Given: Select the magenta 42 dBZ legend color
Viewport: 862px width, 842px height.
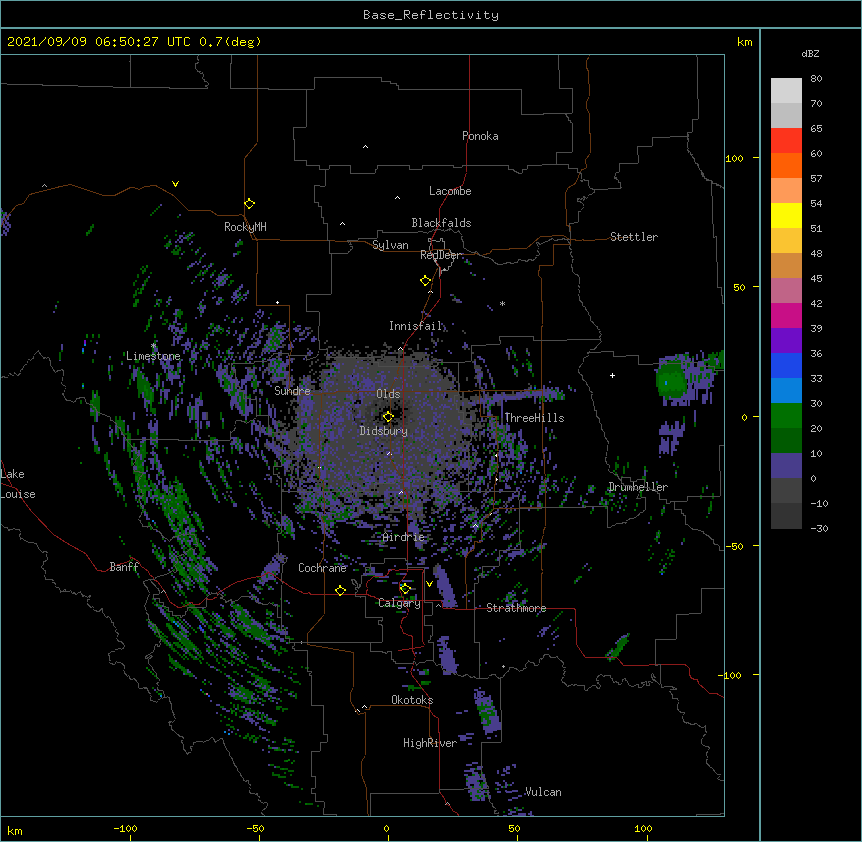Looking at the screenshot, I should pyautogui.click(x=786, y=315).
